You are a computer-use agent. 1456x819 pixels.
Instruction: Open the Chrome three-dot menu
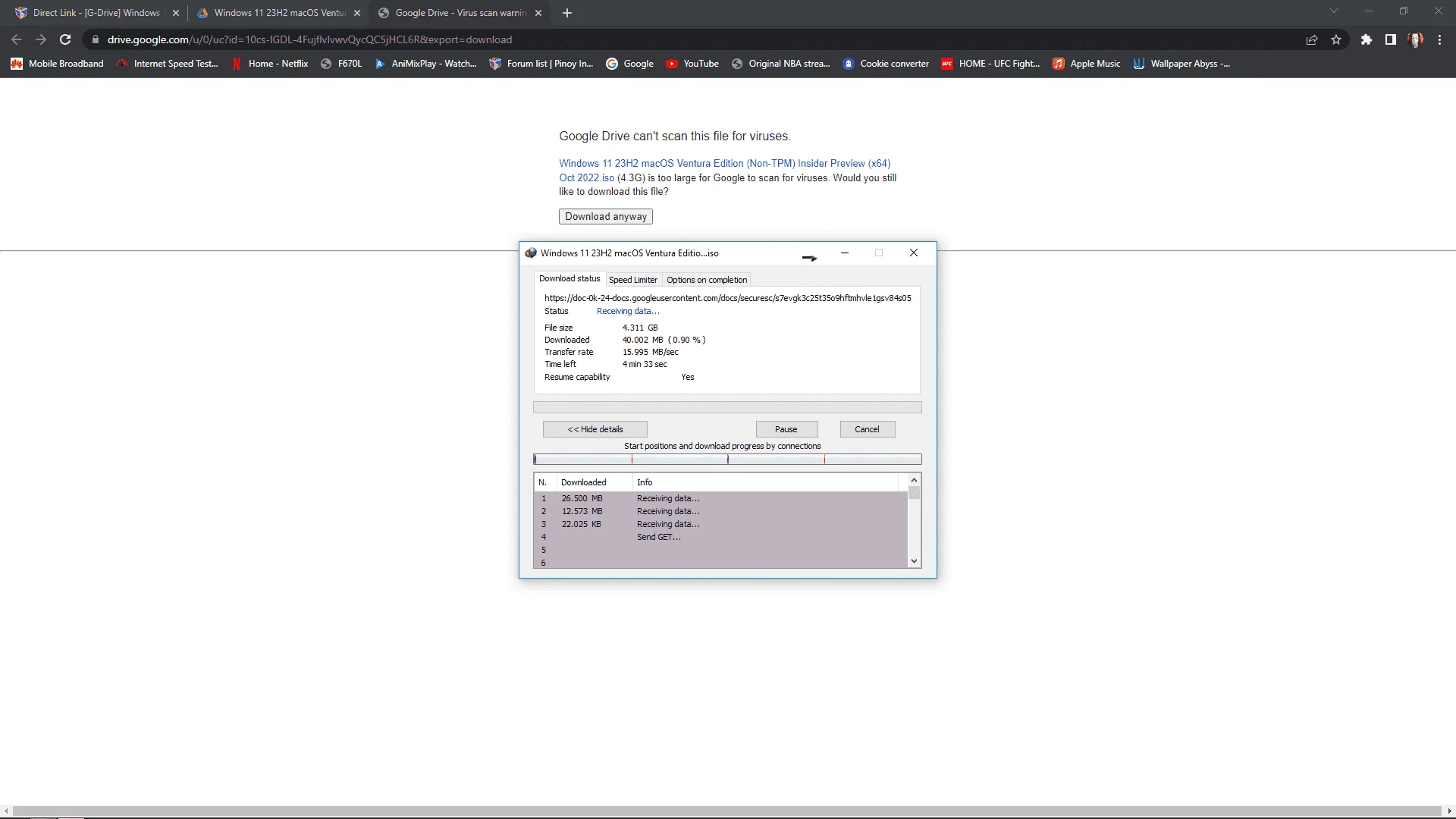coord(1440,39)
